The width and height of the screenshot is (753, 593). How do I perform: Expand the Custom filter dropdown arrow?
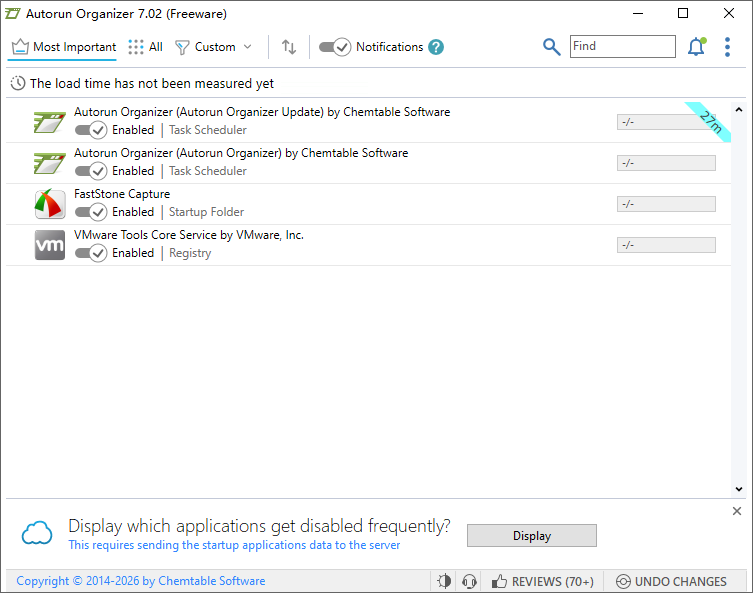click(248, 47)
